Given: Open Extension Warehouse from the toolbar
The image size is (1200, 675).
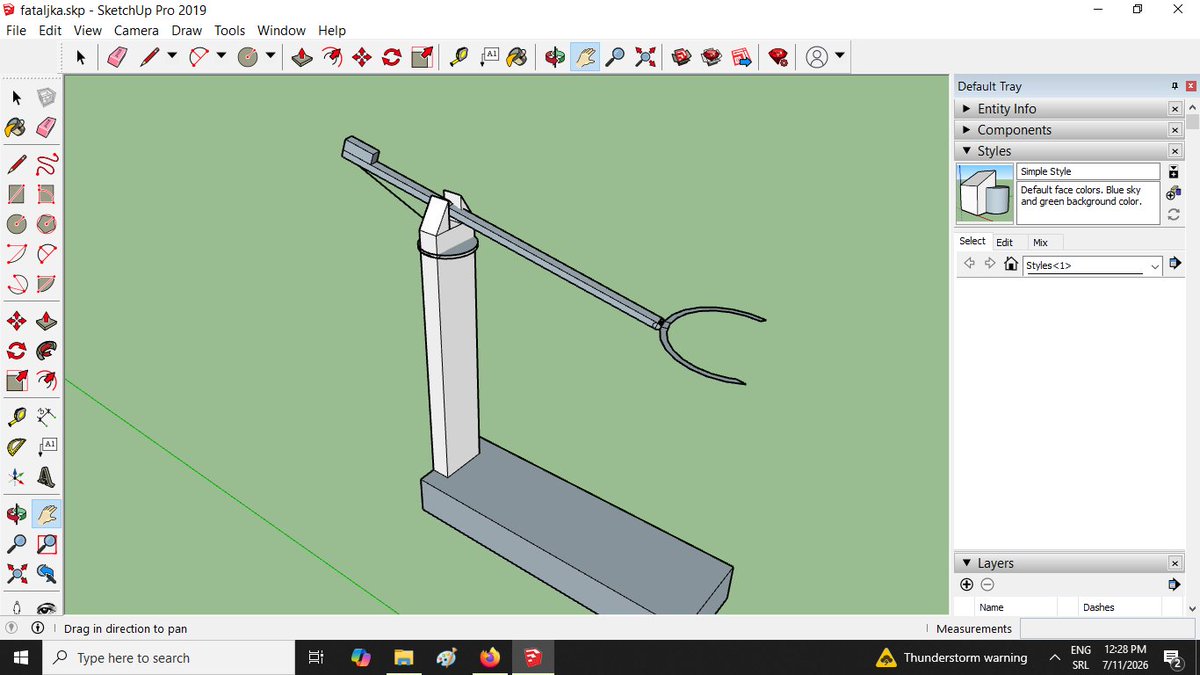Looking at the screenshot, I should (x=712, y=57).
